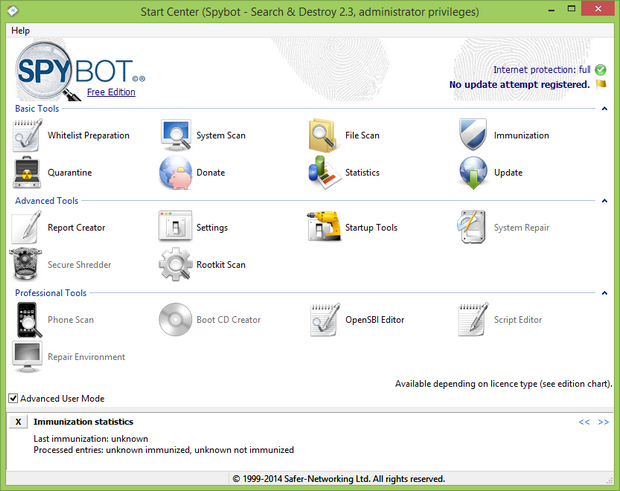
Task: Click the Report Creator label
Action: pos(76,227)
